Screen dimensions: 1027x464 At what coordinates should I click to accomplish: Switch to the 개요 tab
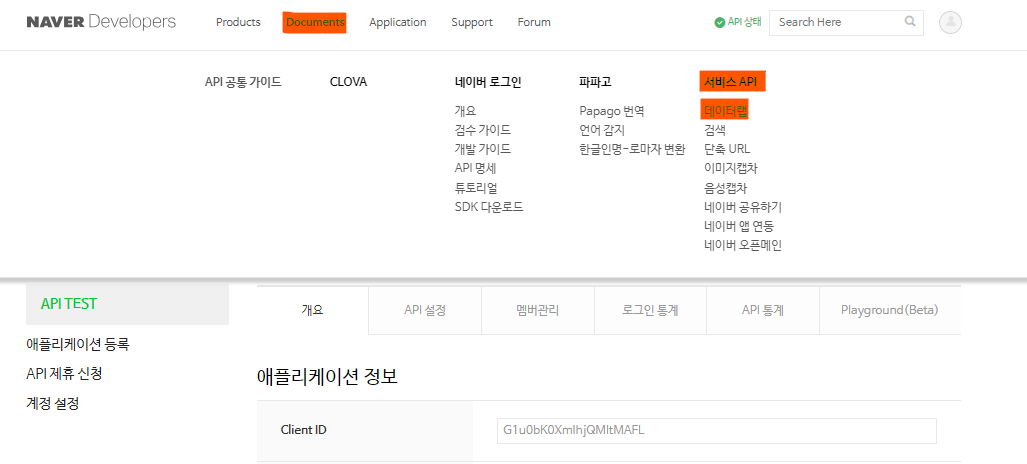(312, 310)
